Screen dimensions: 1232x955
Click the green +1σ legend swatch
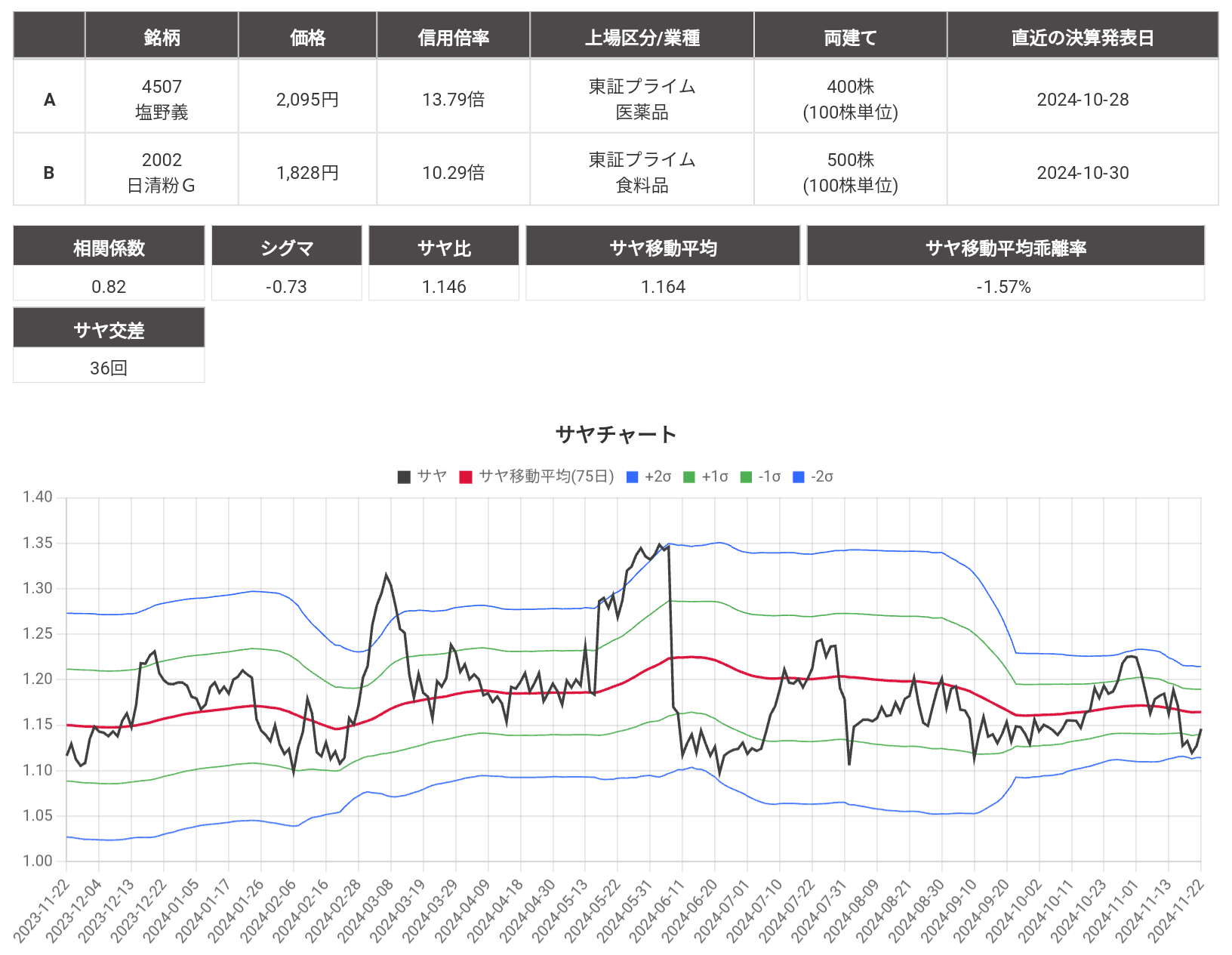[689, 477]
